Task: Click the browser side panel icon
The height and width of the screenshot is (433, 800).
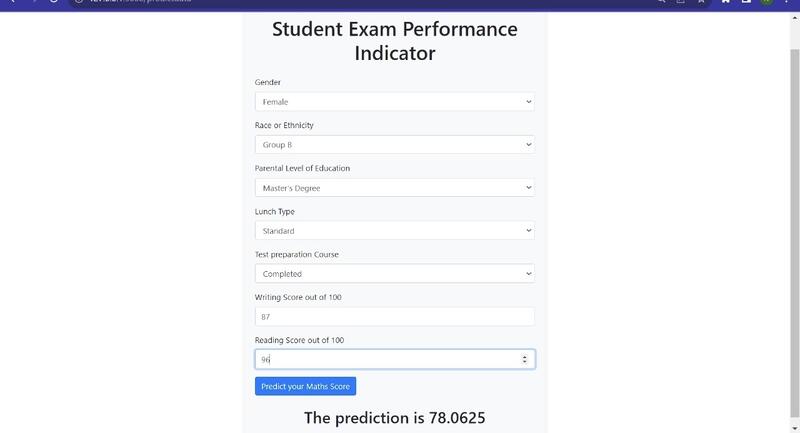Action: 746,2
